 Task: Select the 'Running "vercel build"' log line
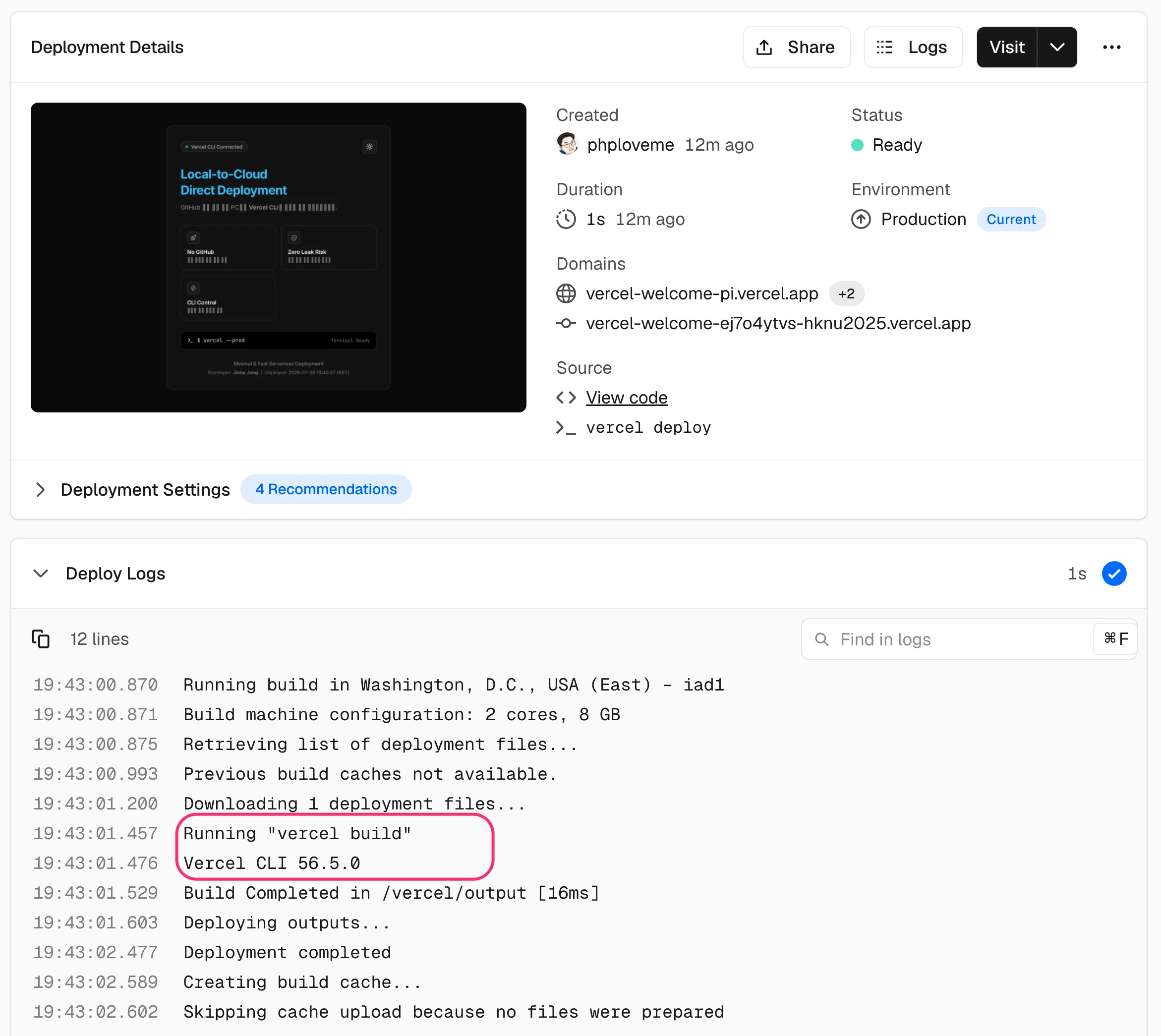pos(297,833)
